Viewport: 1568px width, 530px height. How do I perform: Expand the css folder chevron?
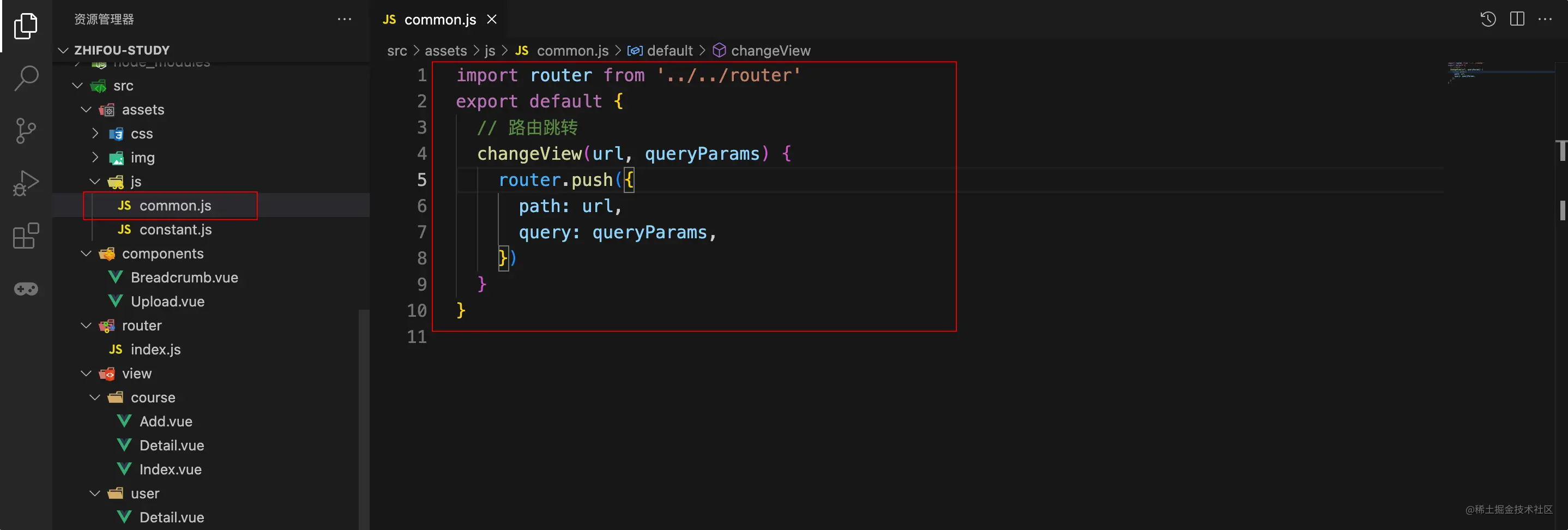pyautogui.click(x=95, y=133)
